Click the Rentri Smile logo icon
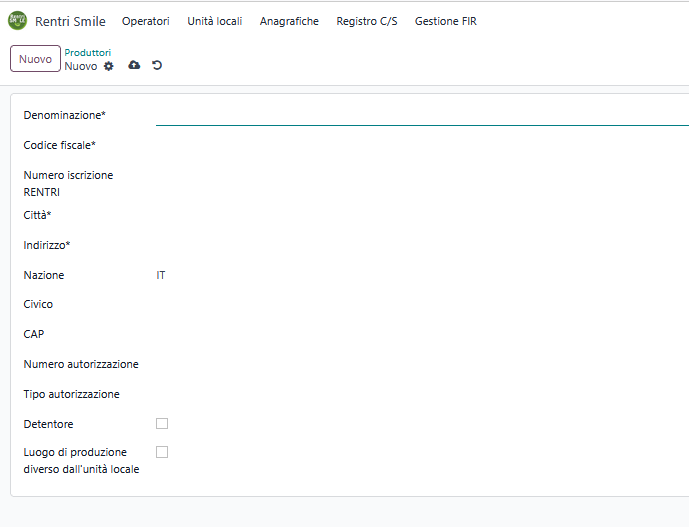Viewport: 689px width, 527px height. (x=18, y=20)
